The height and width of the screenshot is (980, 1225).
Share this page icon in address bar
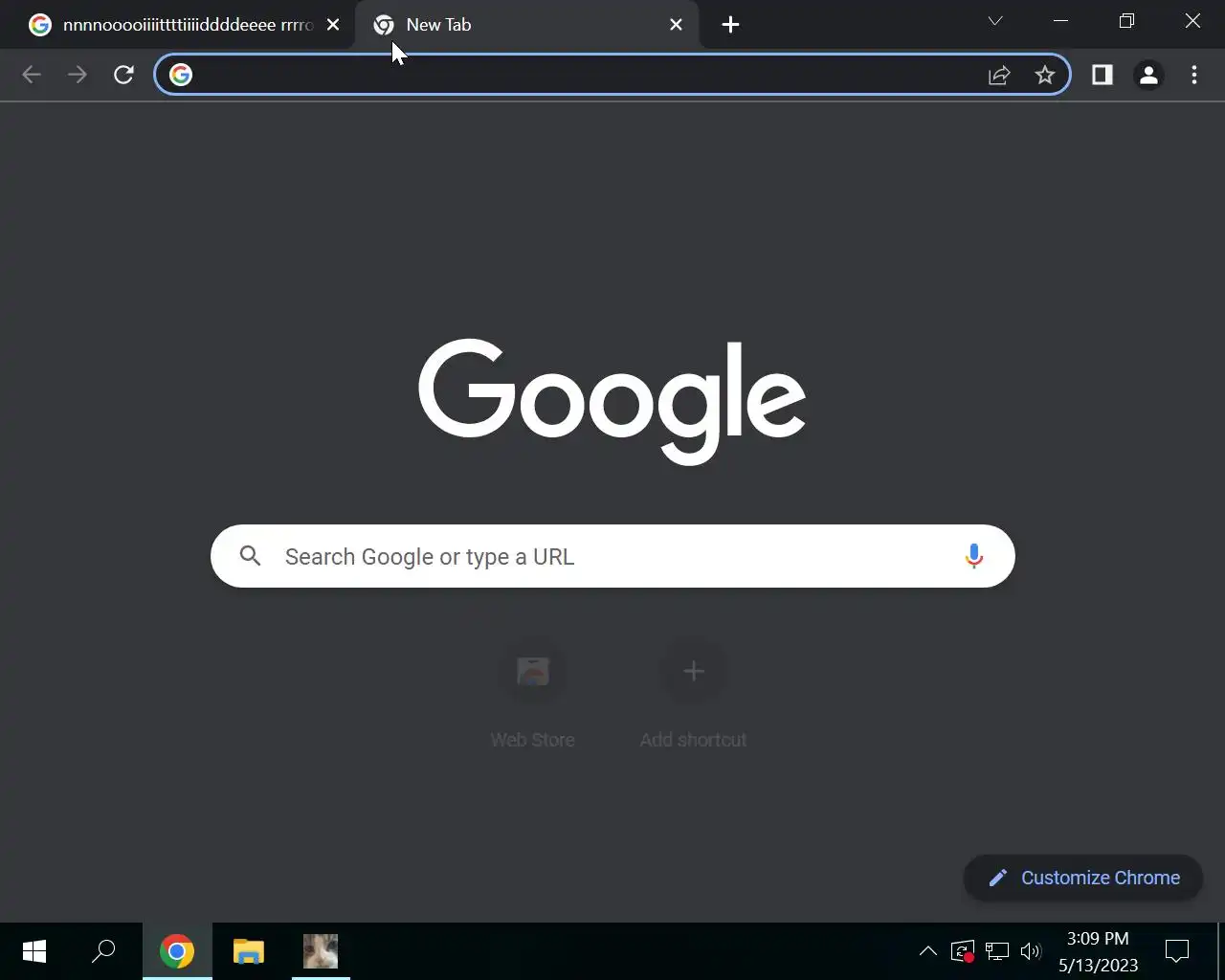999,75
